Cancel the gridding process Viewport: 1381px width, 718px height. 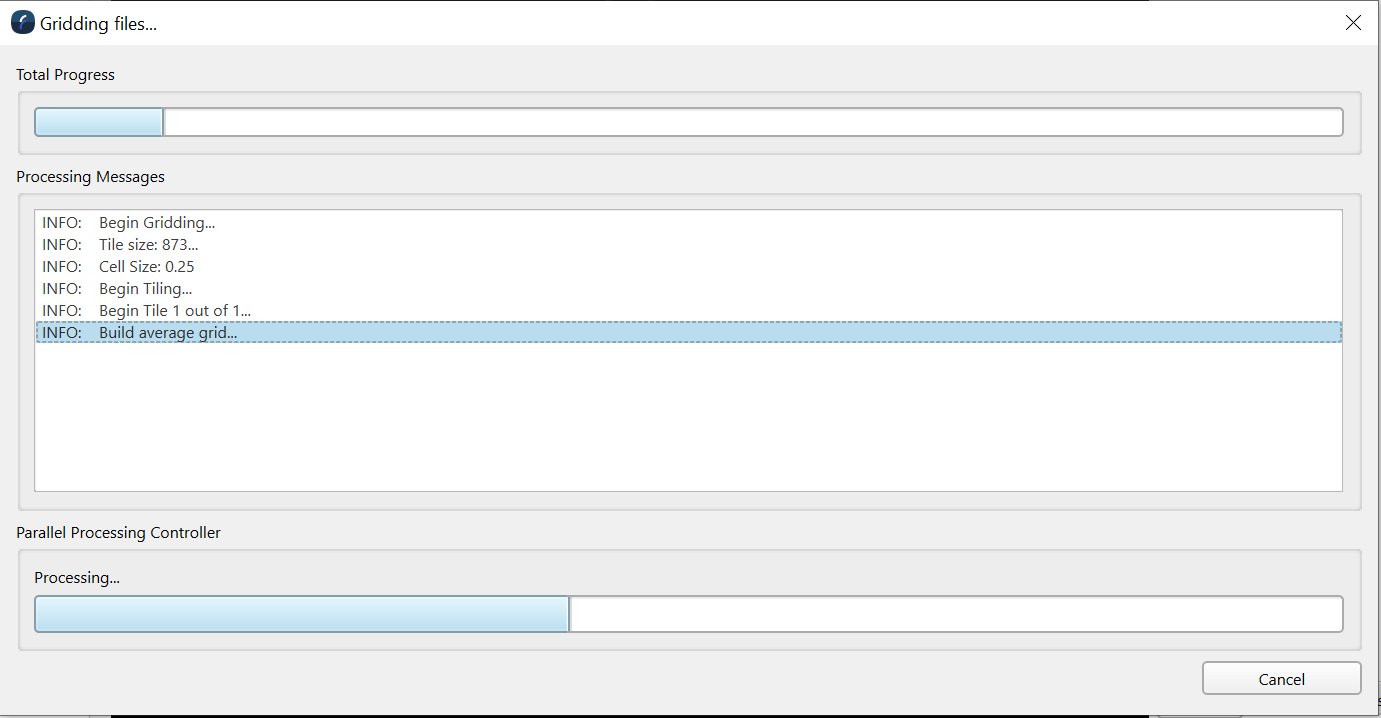1281,679
